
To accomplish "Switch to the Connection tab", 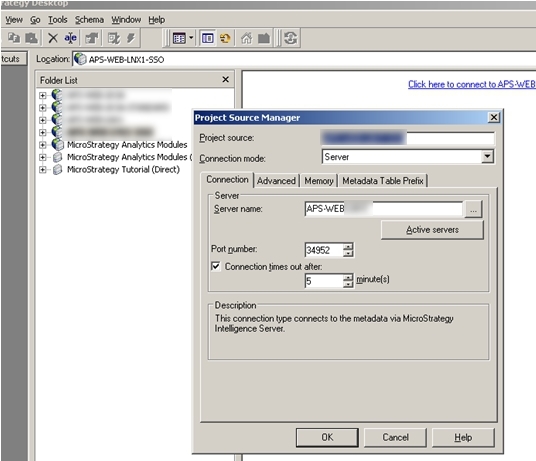I will (227, 179).
